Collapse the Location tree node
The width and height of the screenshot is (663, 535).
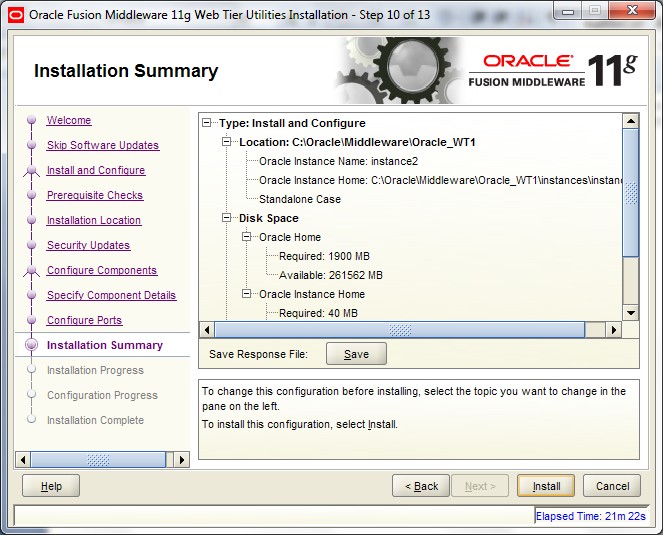click(x=227, y=142)
